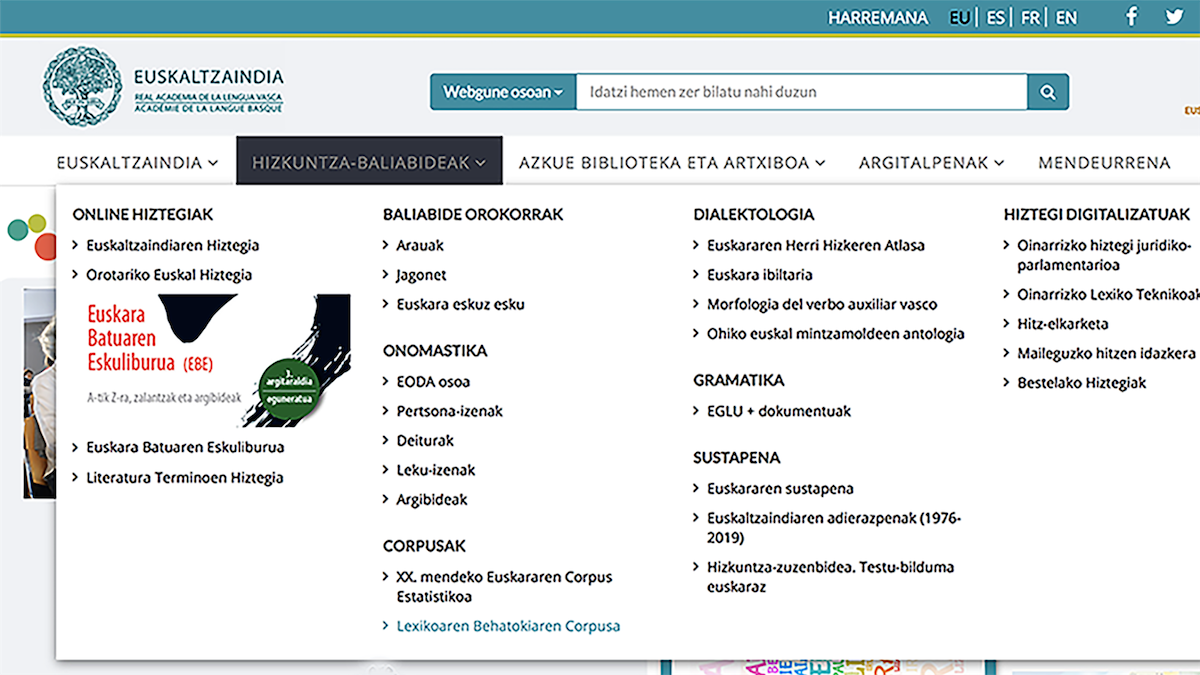Image resolution: width=1200 pixels, height=675 pixels.
Task: Expand the Euskaltzaindia main menu
Action: (x=137, y=162)
